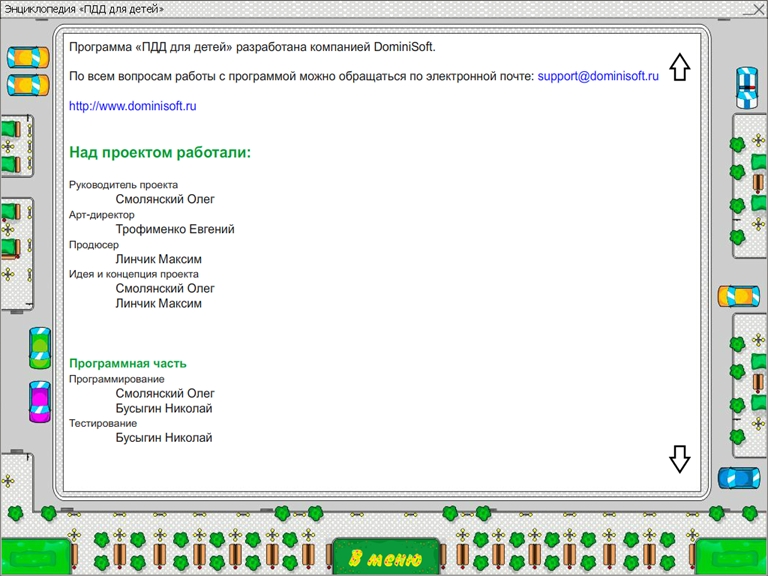768x576 pixels.
Task: Return to menu via «В меню» button
Action: tap(386, 556)
